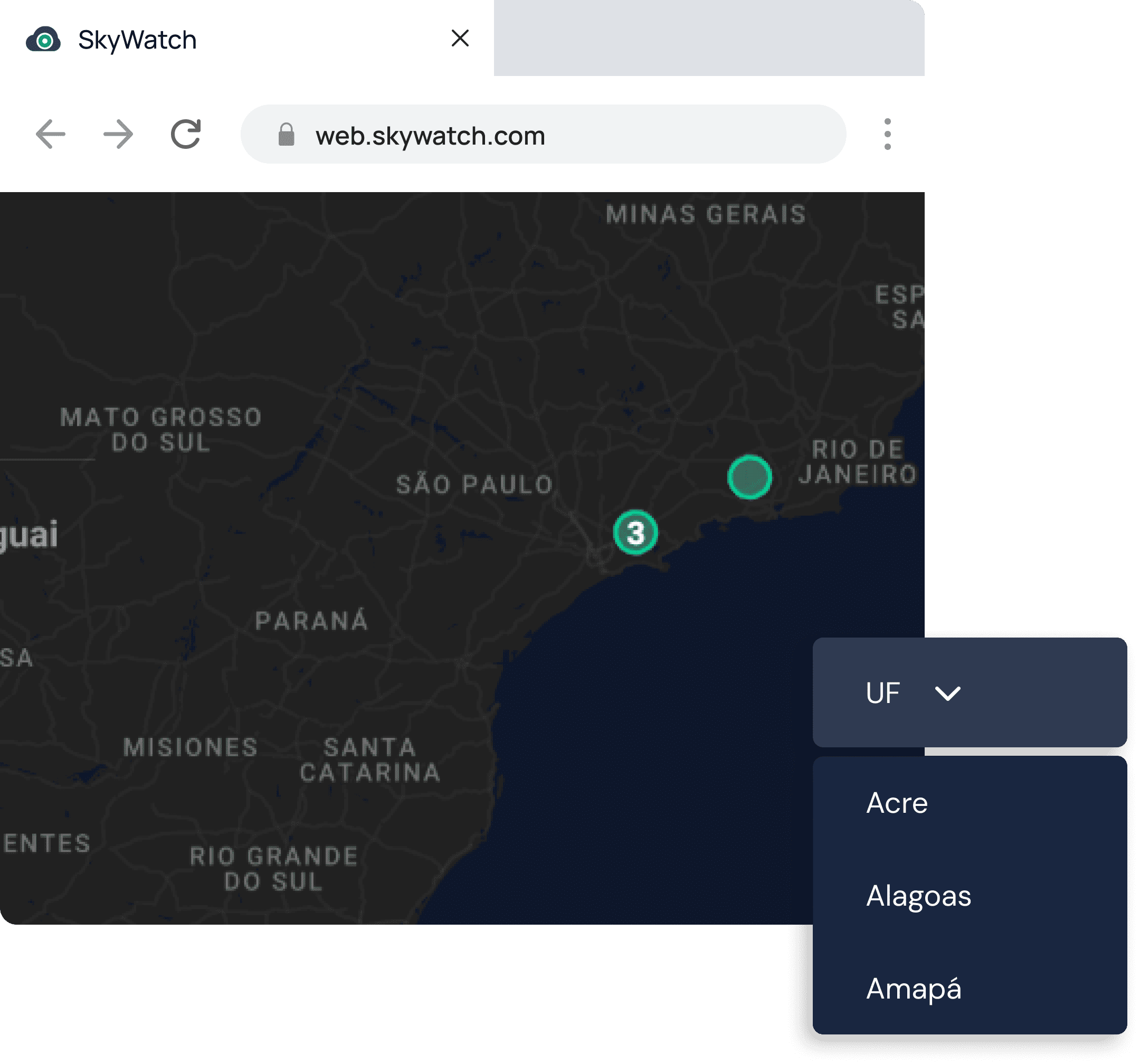Select Acre from the UF list
This screenshot has height=1064, width=1140.
(x=897, y=802)
